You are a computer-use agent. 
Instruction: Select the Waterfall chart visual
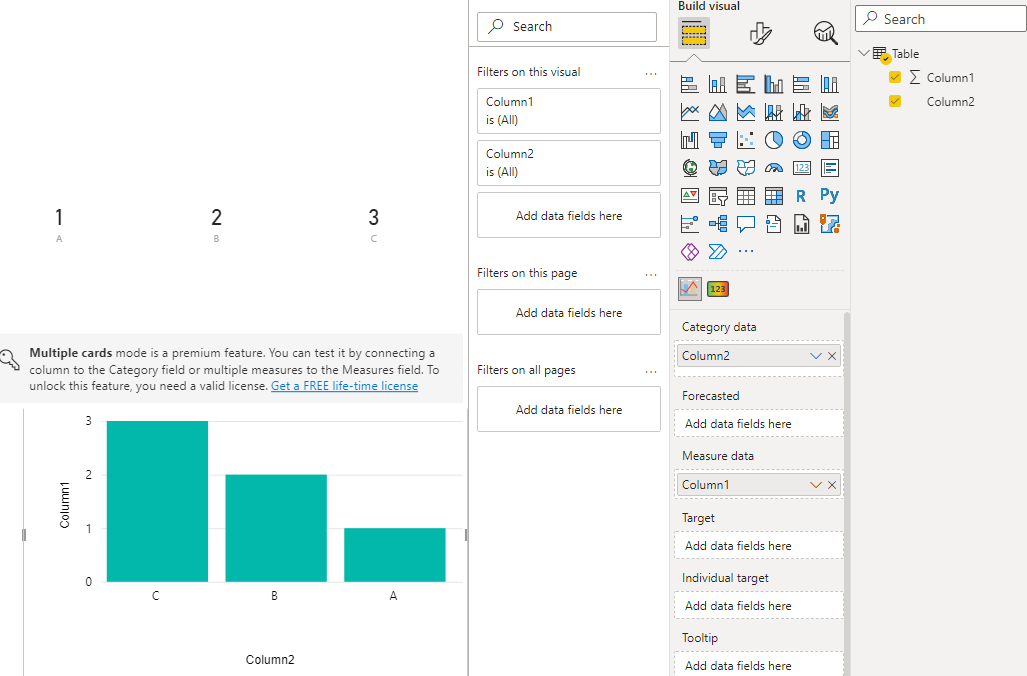coord(690,140)
